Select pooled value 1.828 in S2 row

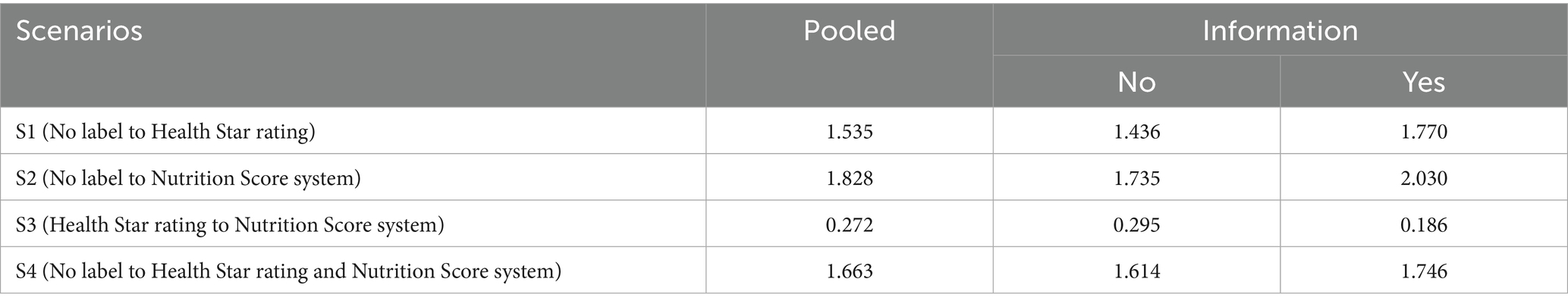pos(850,178)
